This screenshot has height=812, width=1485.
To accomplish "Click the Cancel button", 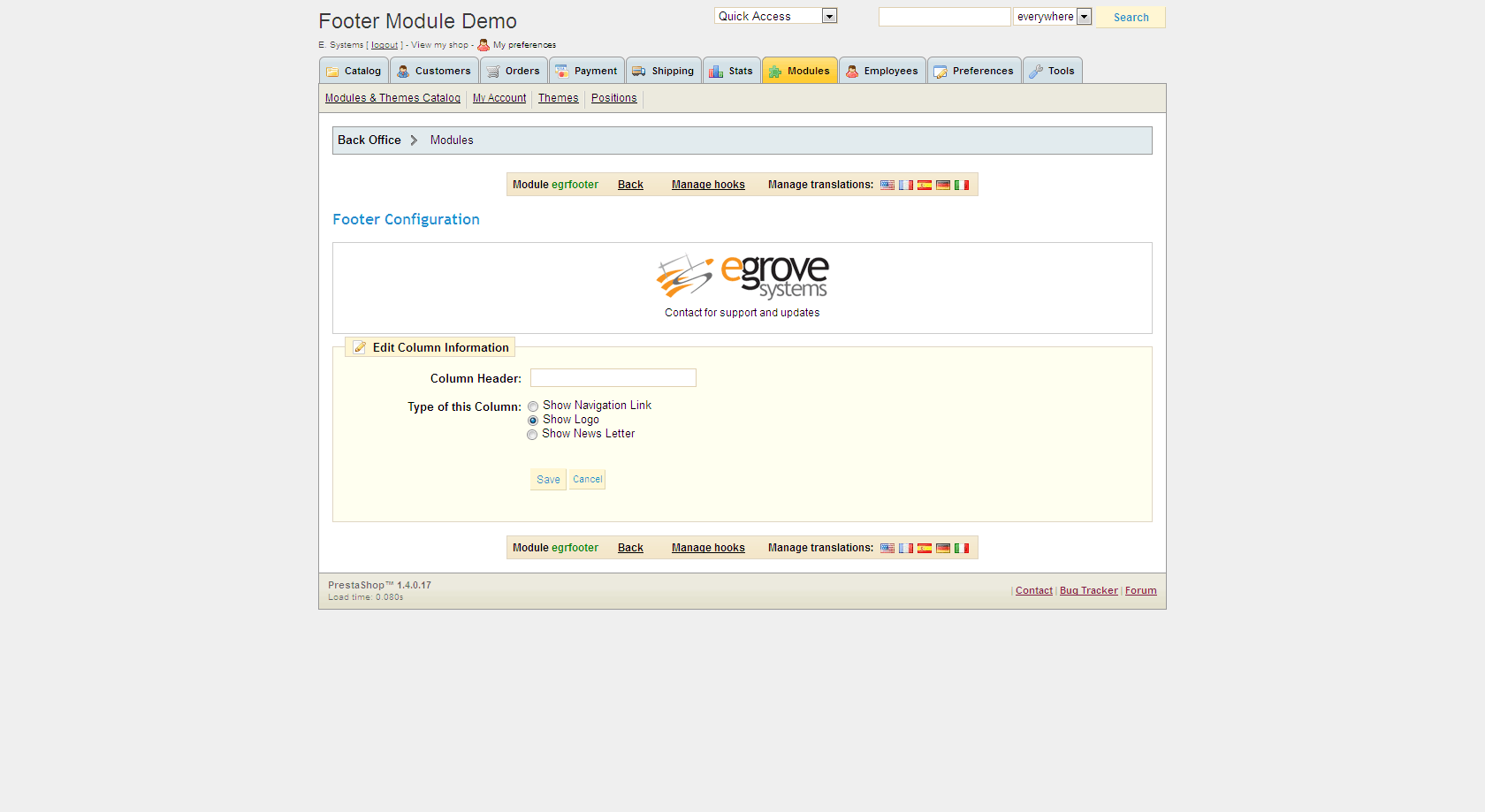I will [587, 480].
